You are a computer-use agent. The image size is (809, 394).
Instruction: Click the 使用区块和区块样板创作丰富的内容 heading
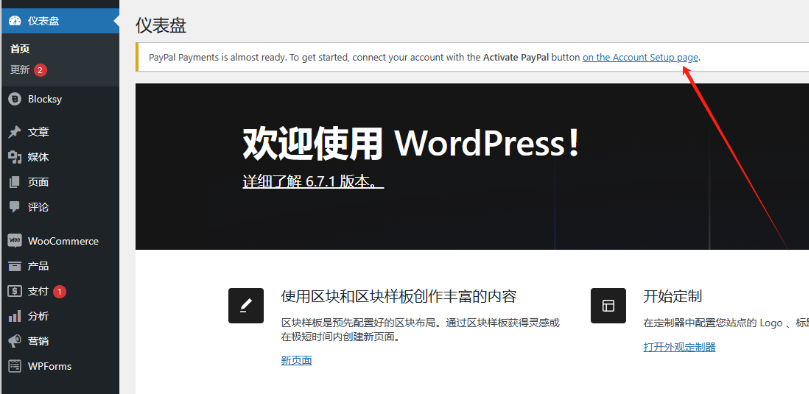coord(399,297)
